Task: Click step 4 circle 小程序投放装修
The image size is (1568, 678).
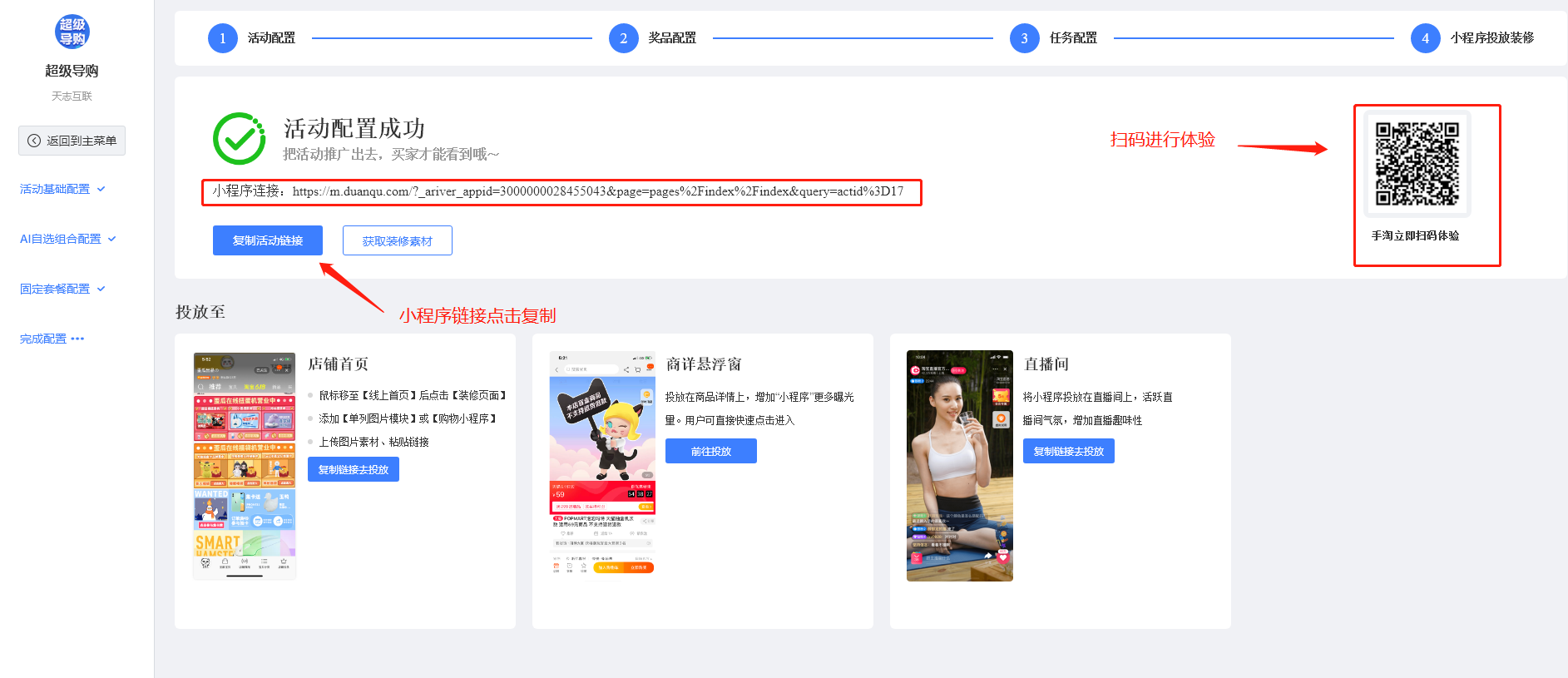Action: (x=1426, y=38)
